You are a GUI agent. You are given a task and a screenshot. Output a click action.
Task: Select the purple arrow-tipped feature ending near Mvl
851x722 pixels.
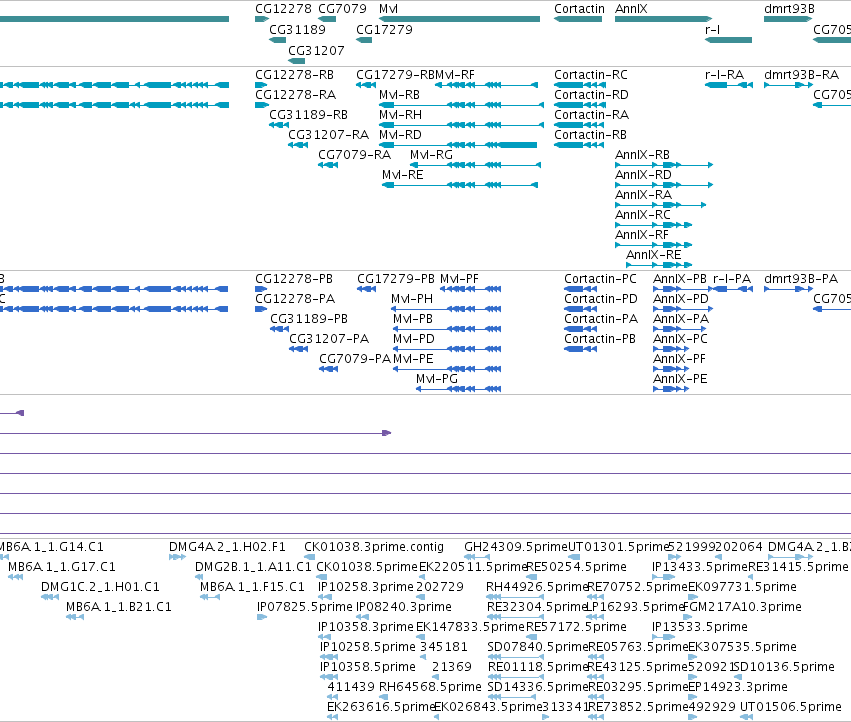pos(195,433)
